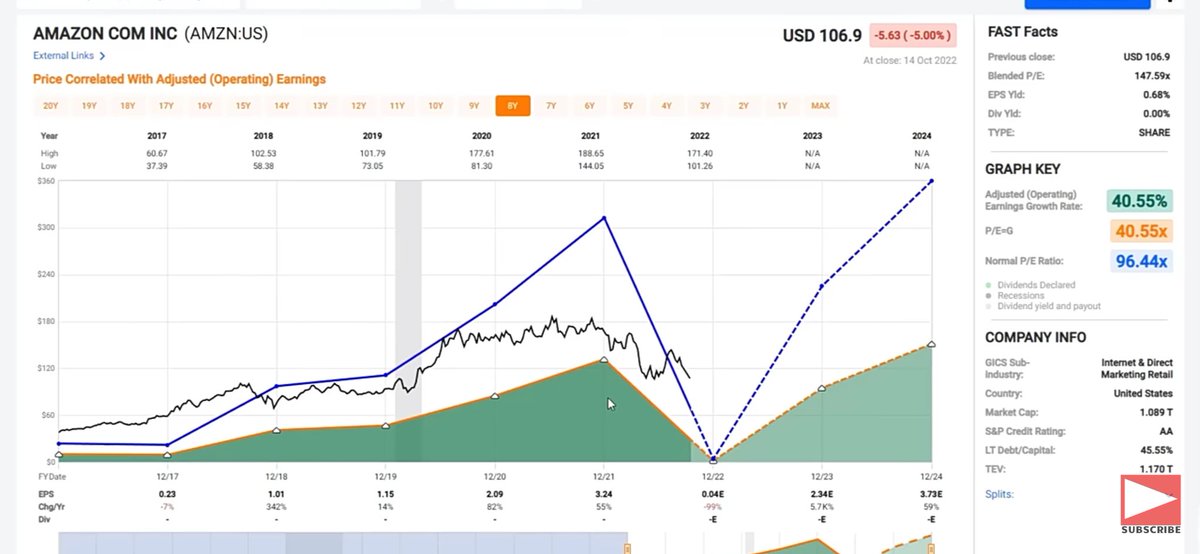Viewport: 1200px width, 554px height.
Task: Click the EPS Yld value 0.68%
Action: tap(1155, 94)
